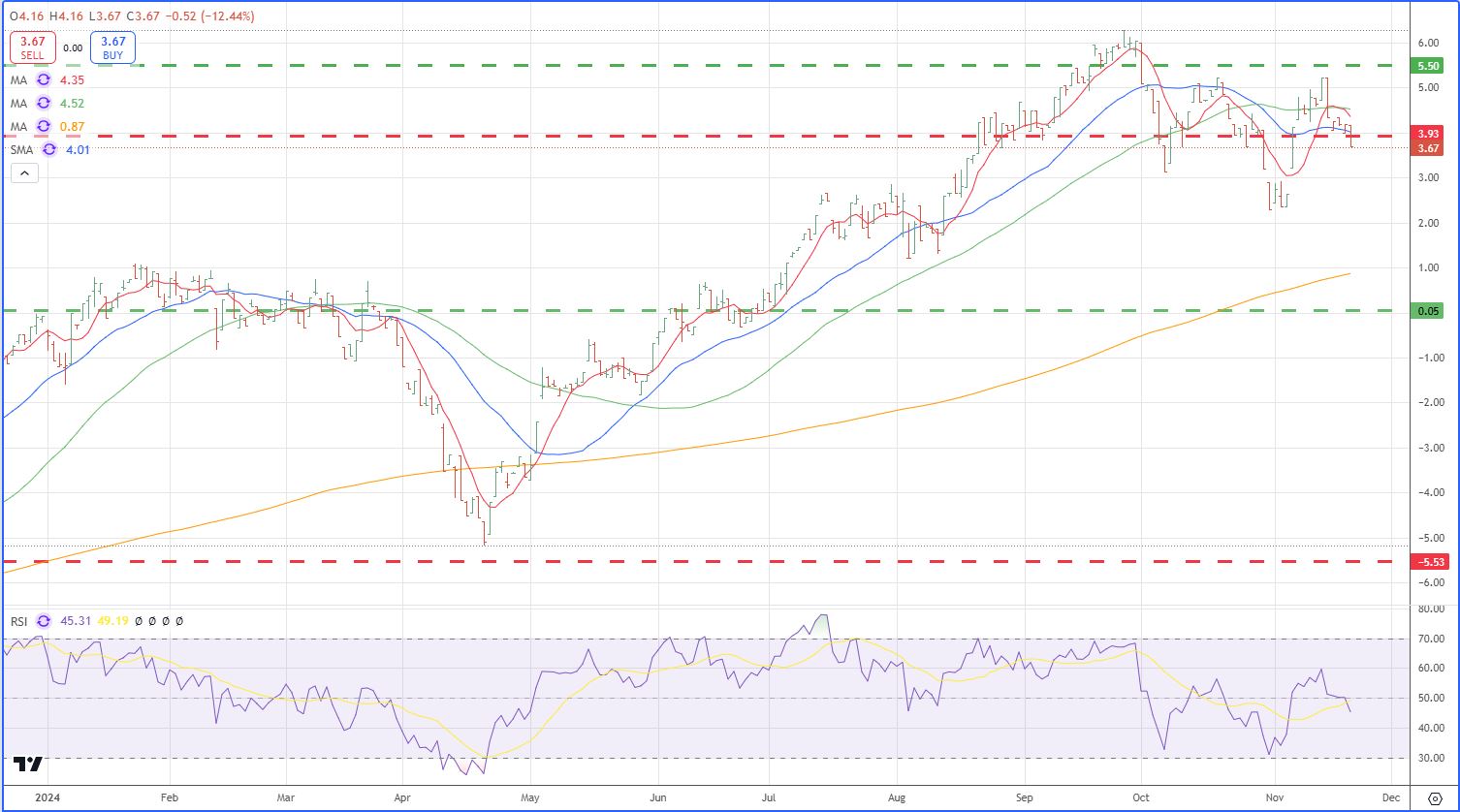
Task: Click the RSI indicator refresh icon
Action: pyautogui.click(x=44, y=621)
